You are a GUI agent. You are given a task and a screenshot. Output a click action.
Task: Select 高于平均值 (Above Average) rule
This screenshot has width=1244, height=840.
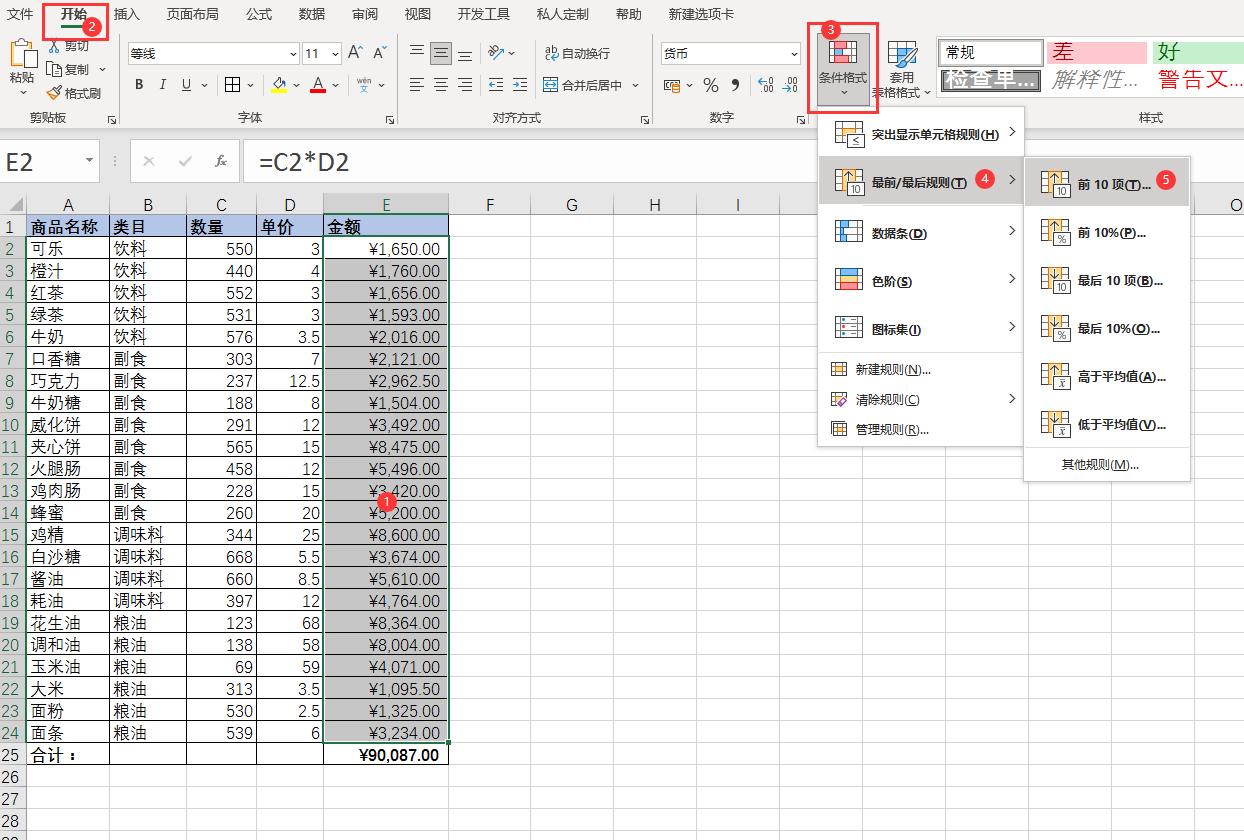pyautogui.click(x=1107, y=376)
